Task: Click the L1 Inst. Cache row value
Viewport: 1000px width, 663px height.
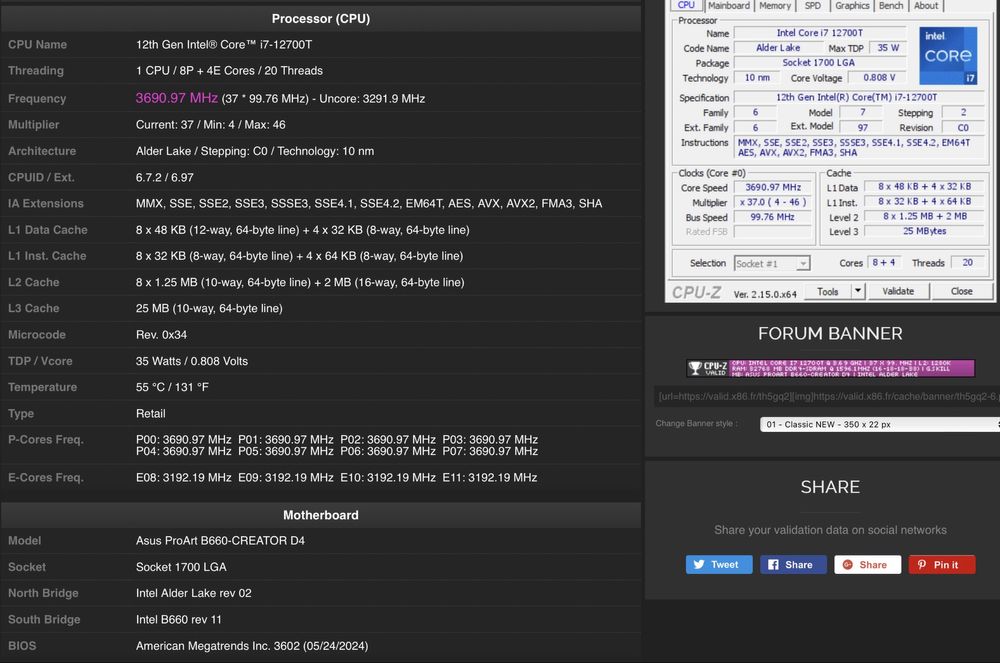Action: [299, 256]
